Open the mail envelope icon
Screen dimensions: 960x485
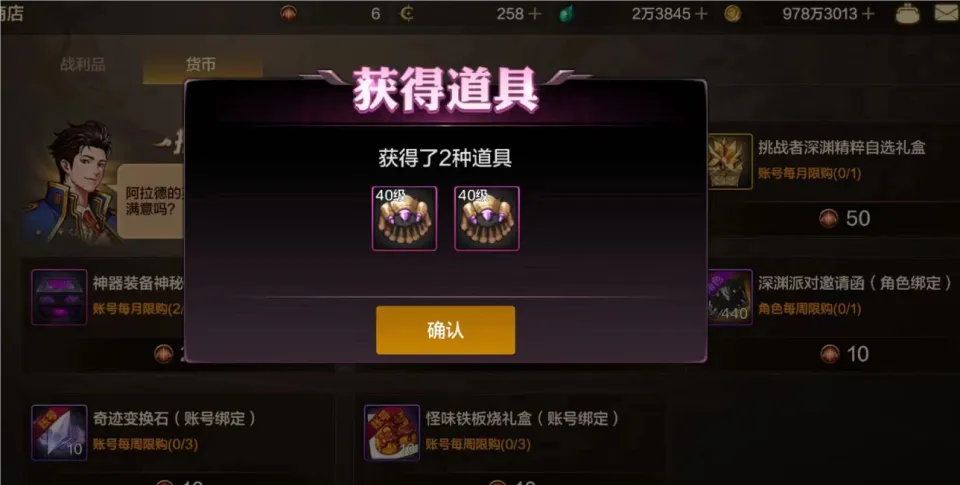[947, 13]
